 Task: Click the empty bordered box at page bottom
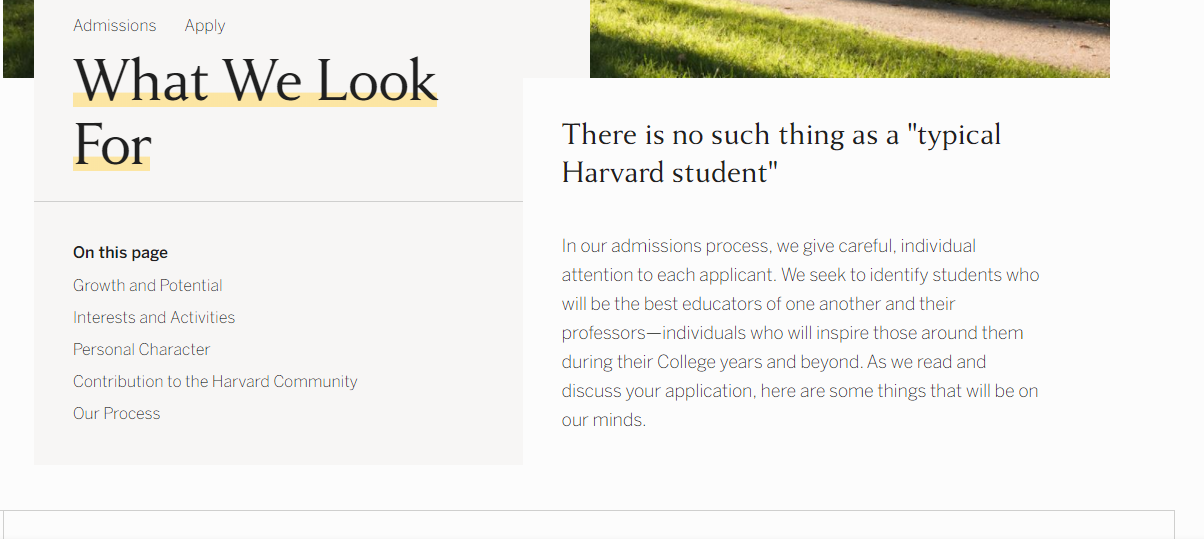point(588,525)
